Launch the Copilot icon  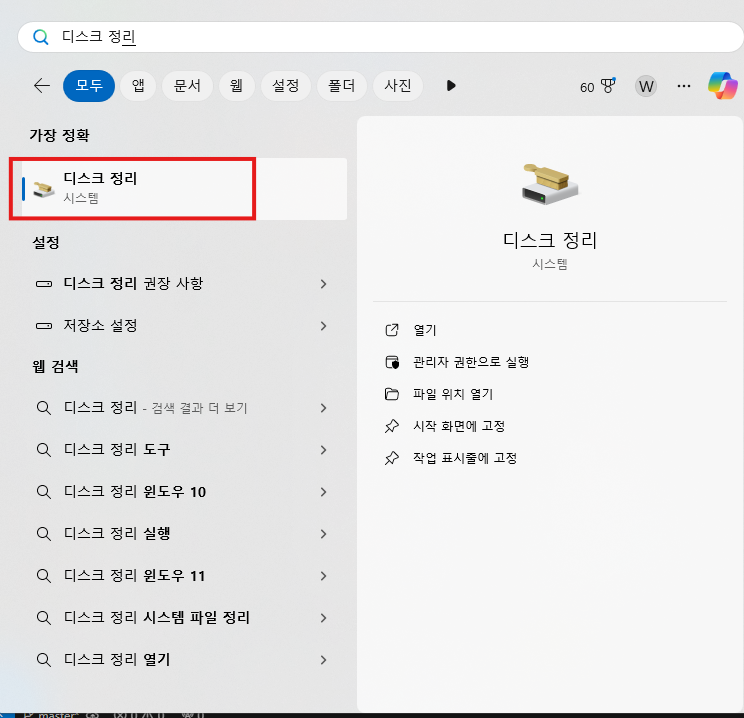tap(723, 86)
